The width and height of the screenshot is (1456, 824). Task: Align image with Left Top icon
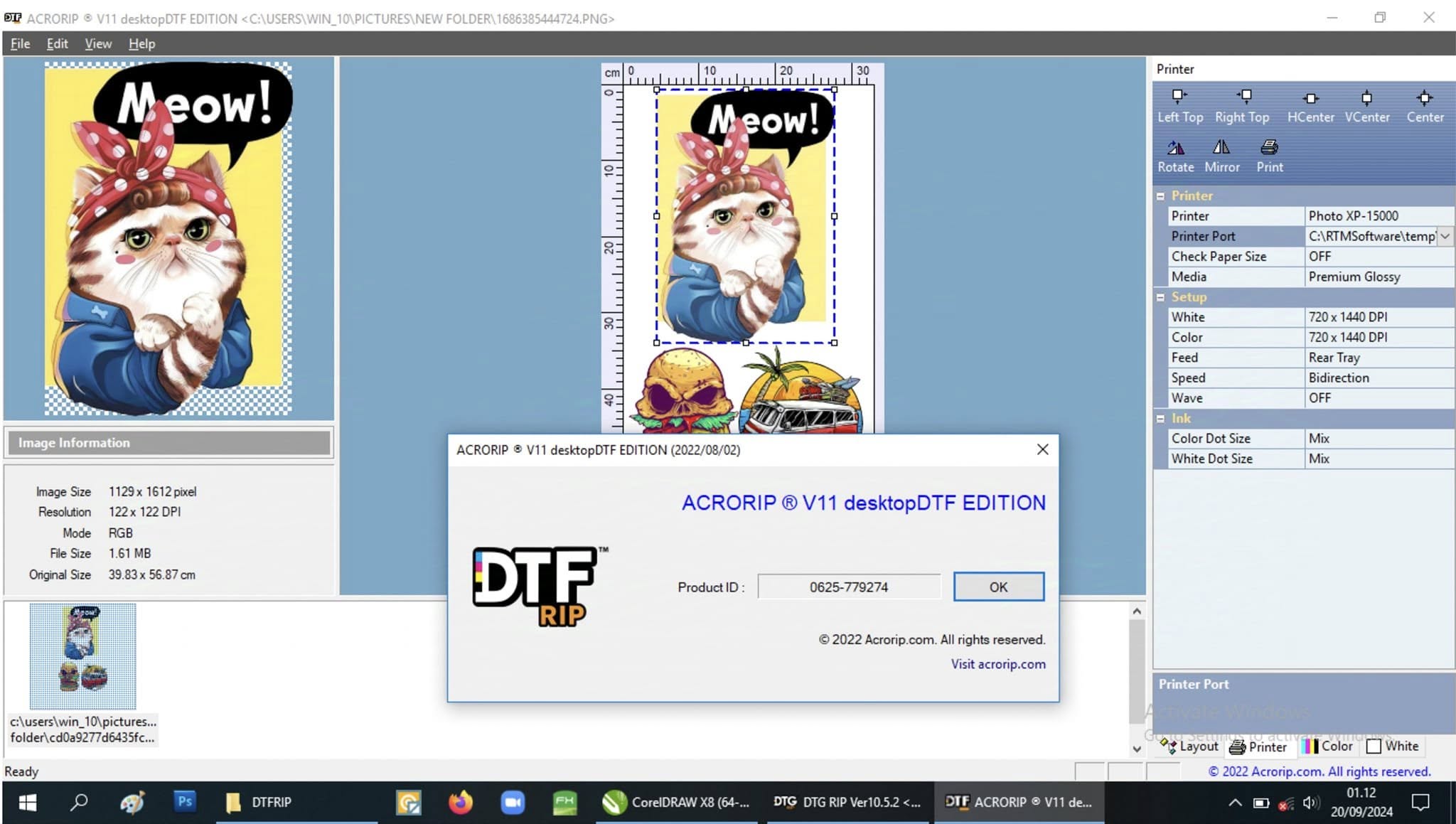(x=1179, y=105)
